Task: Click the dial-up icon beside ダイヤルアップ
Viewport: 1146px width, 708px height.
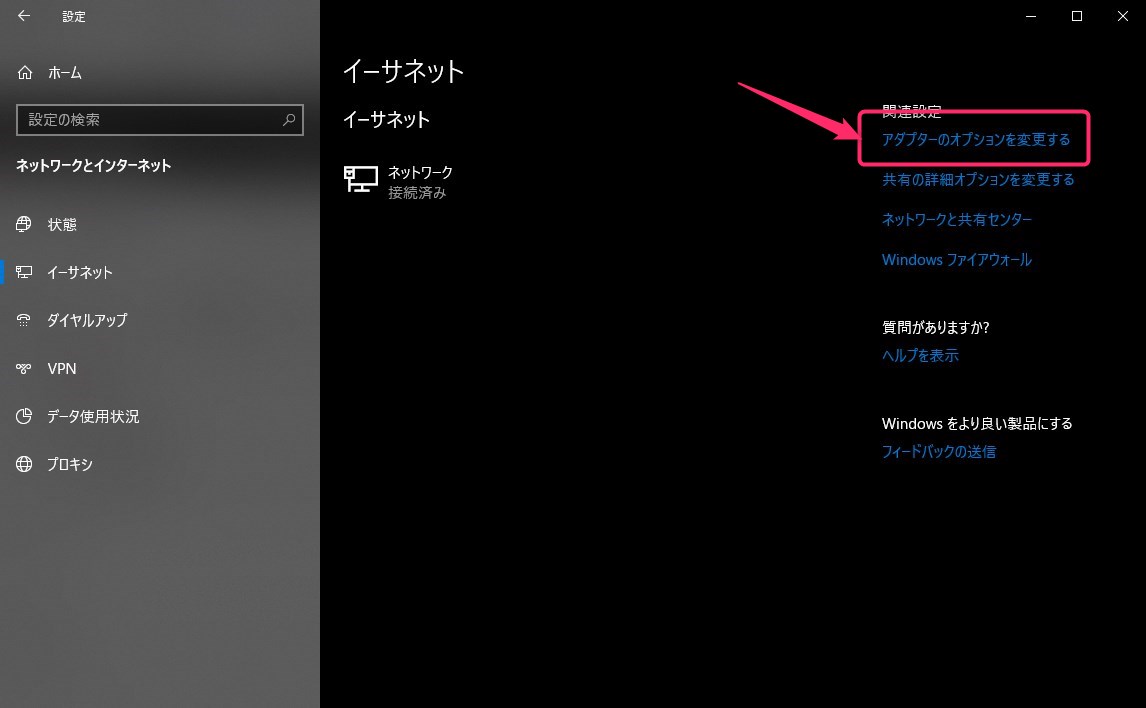Action: click(24, 320)
